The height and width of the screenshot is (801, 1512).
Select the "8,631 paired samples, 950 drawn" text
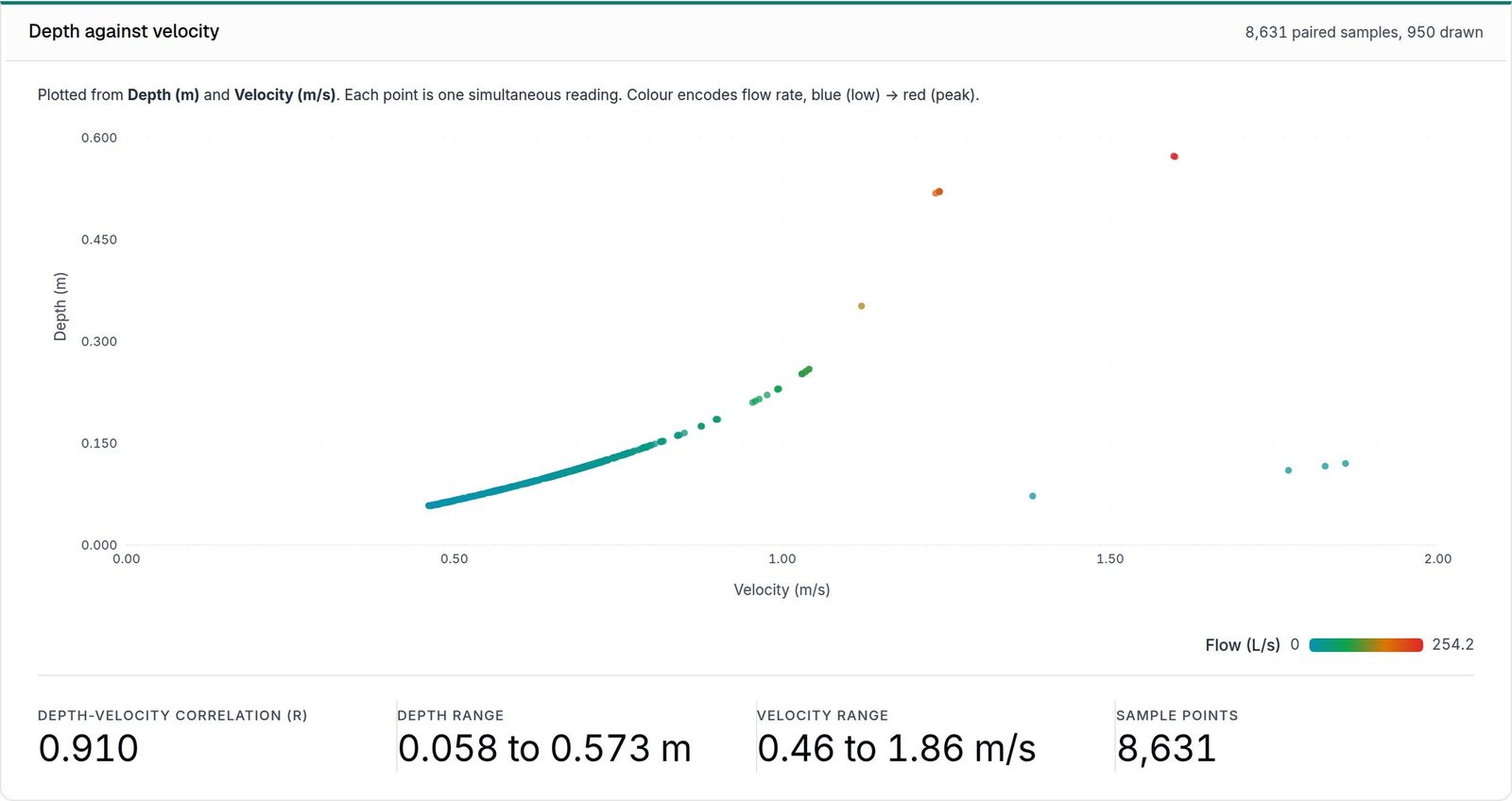[x=1364, y=32]
